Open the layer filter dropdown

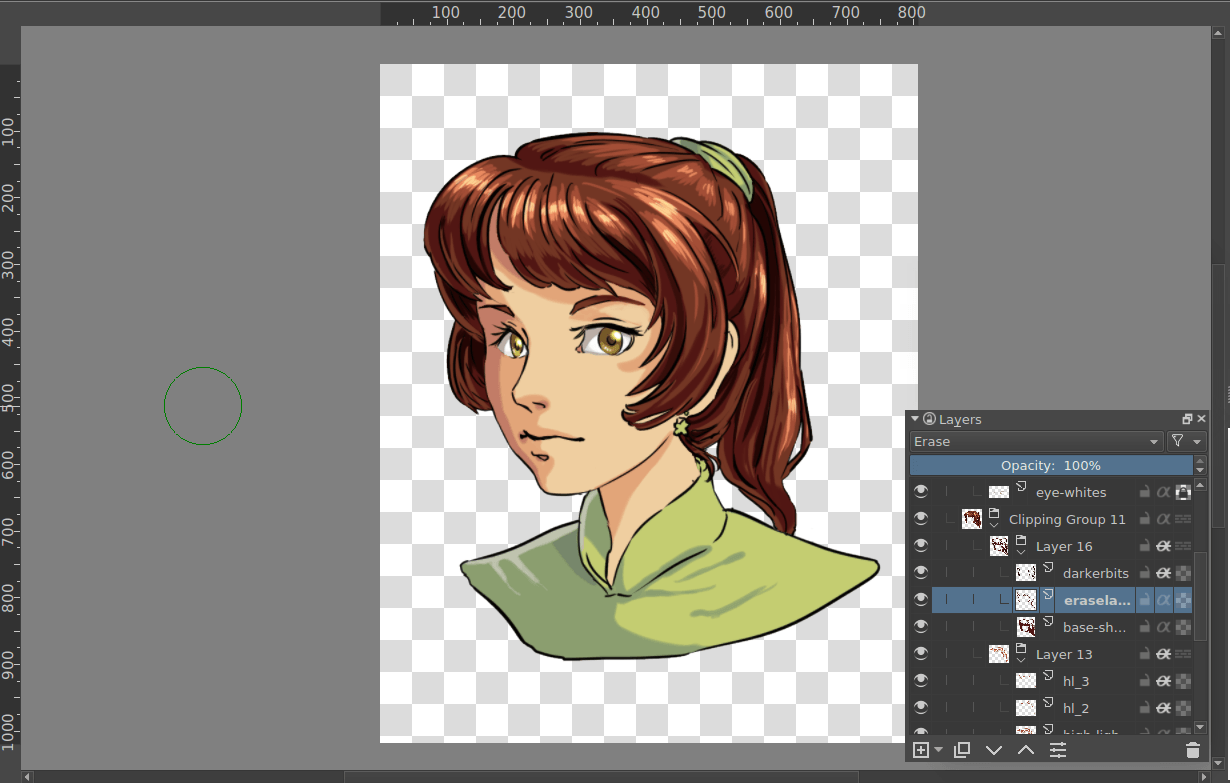(x=1186, y=441)
